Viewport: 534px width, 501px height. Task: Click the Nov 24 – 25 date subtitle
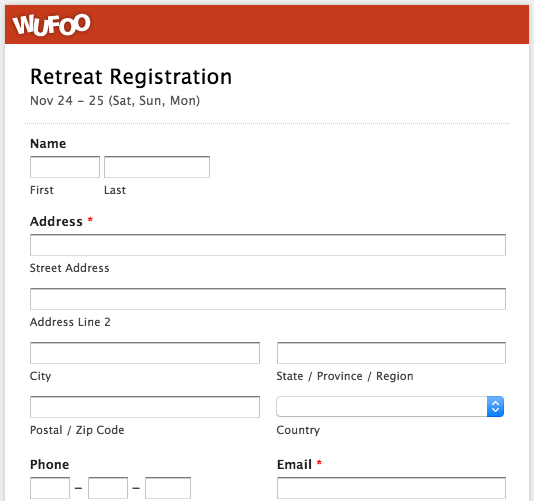pos(115,101)
